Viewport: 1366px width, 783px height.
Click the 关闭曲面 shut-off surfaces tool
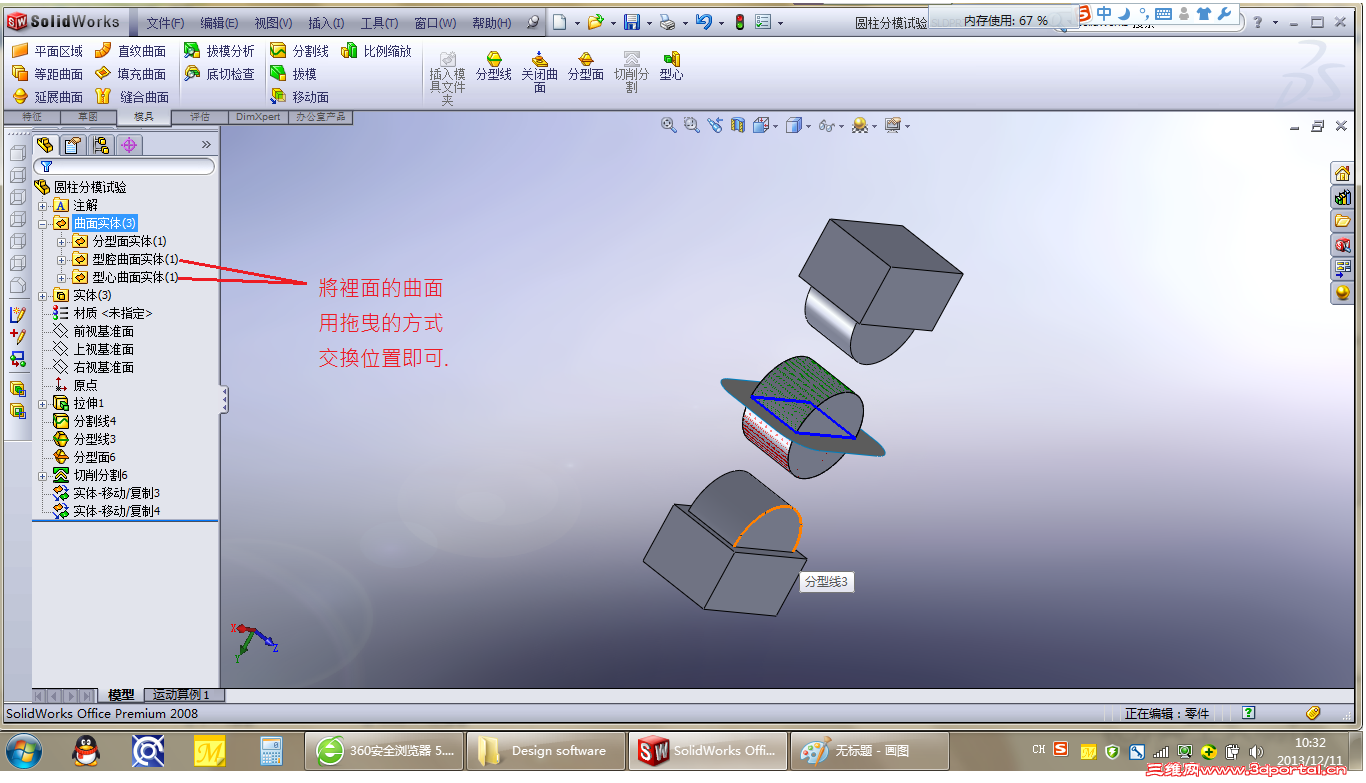coord(539,67)
